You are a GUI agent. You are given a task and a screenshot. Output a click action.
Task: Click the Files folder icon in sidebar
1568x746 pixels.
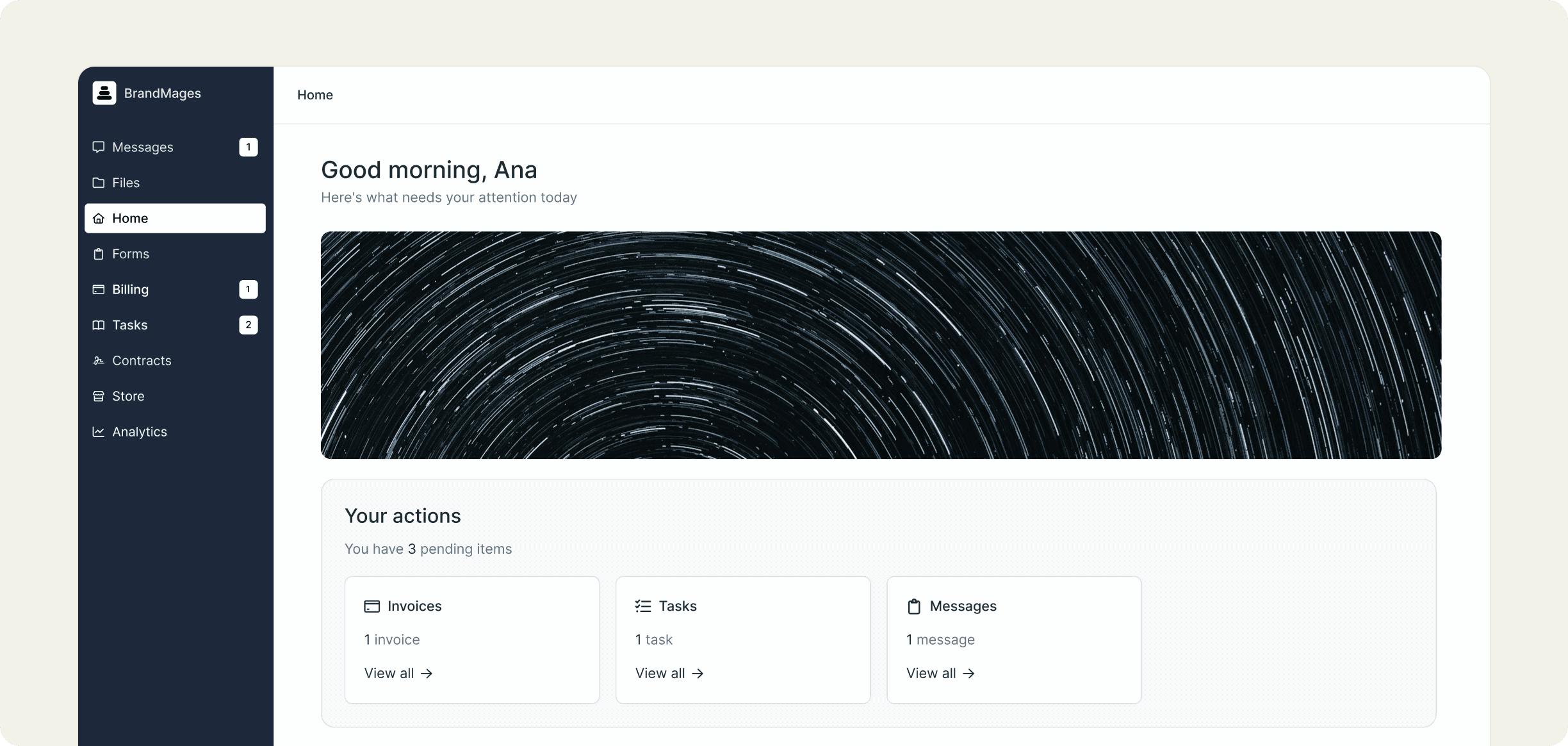[98, 183]
